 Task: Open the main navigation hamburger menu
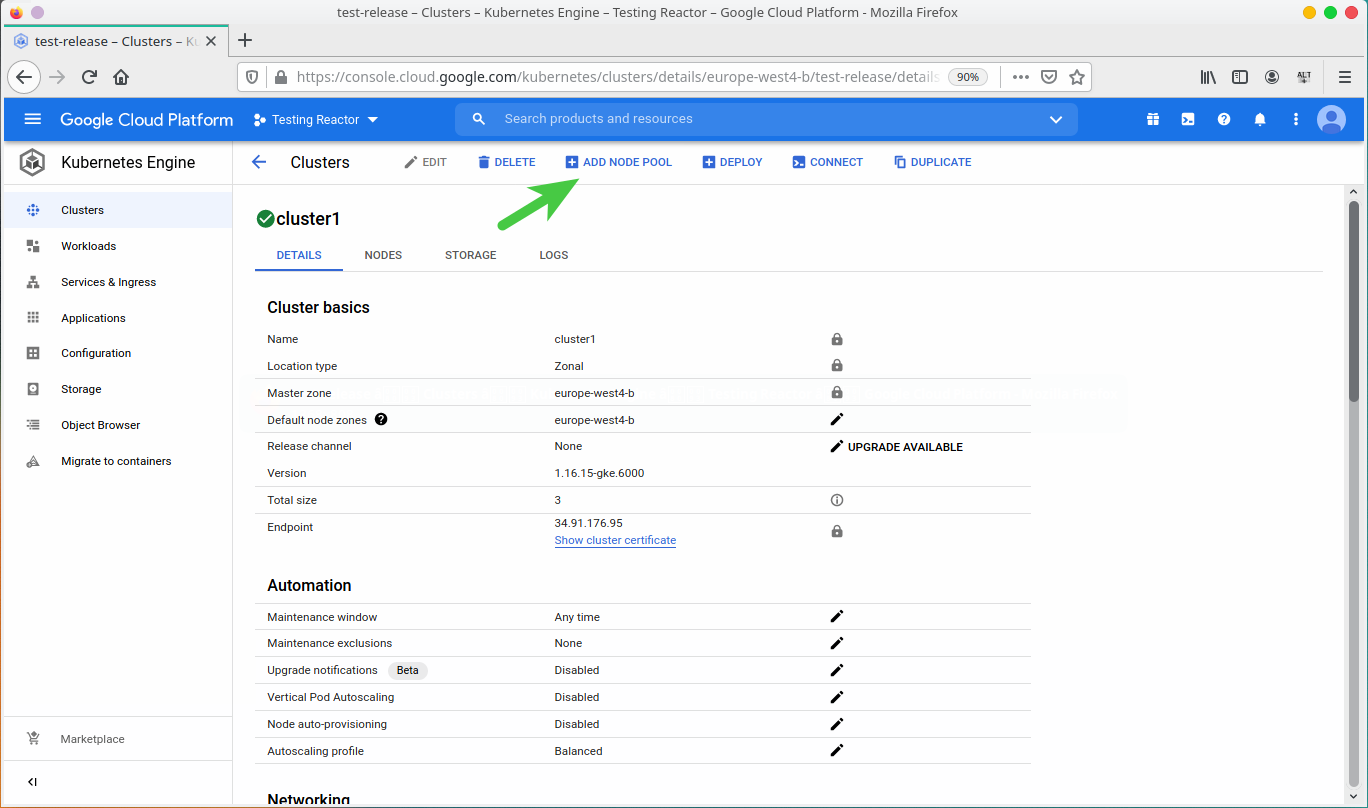point(32,119)
